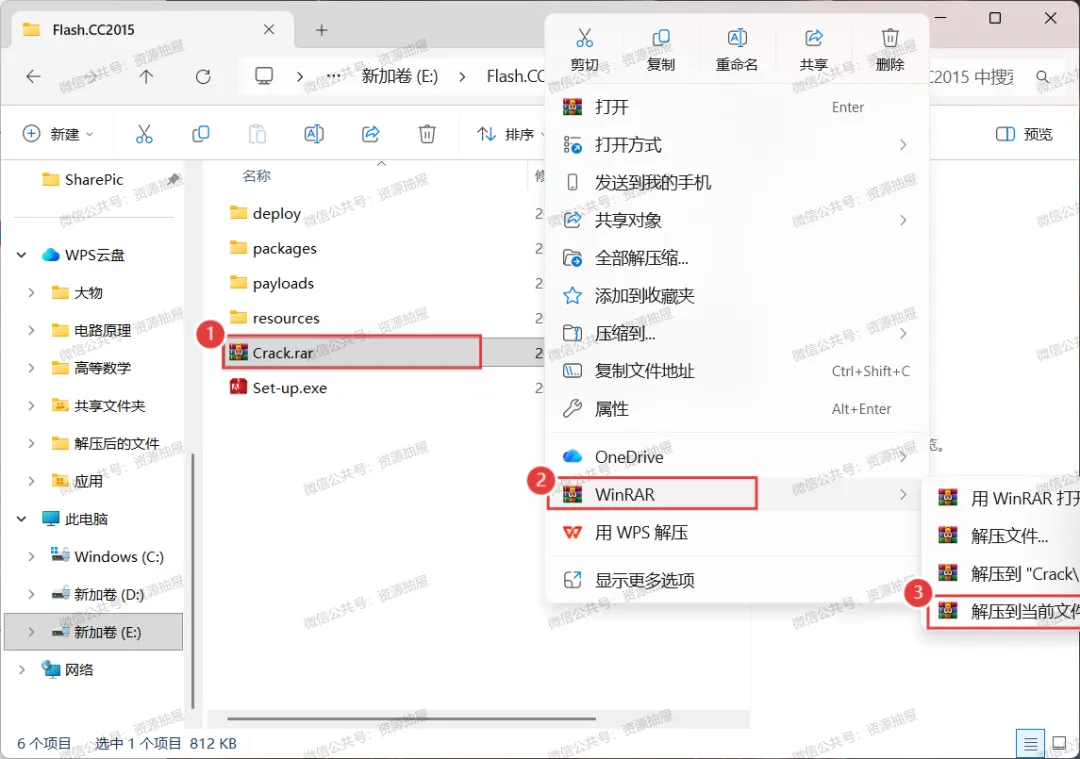
Task: Select 显示更多选项
Action: click(737, 581)
